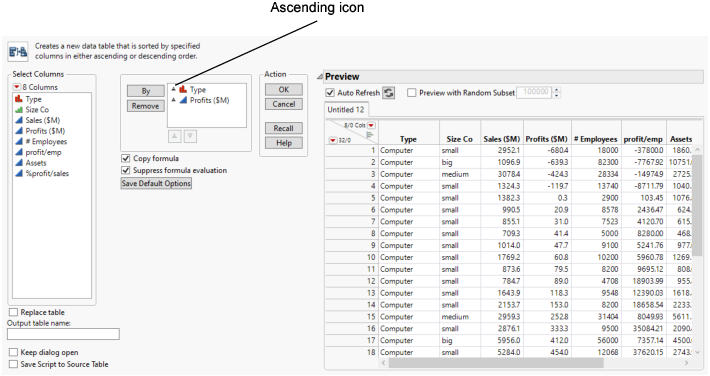Click Profits ($M) header in preview
Image resolution: width=710 pixels, height=376 pixels.
547,140
